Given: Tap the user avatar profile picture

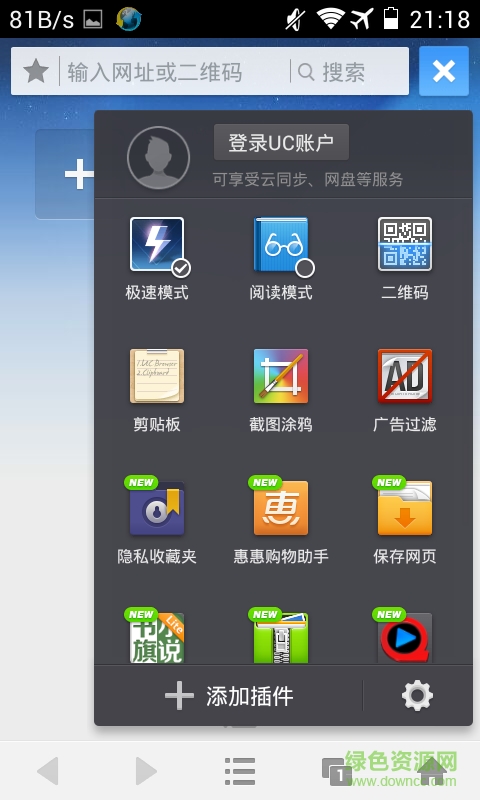Looking at the screenshot, I should [158, 158].
